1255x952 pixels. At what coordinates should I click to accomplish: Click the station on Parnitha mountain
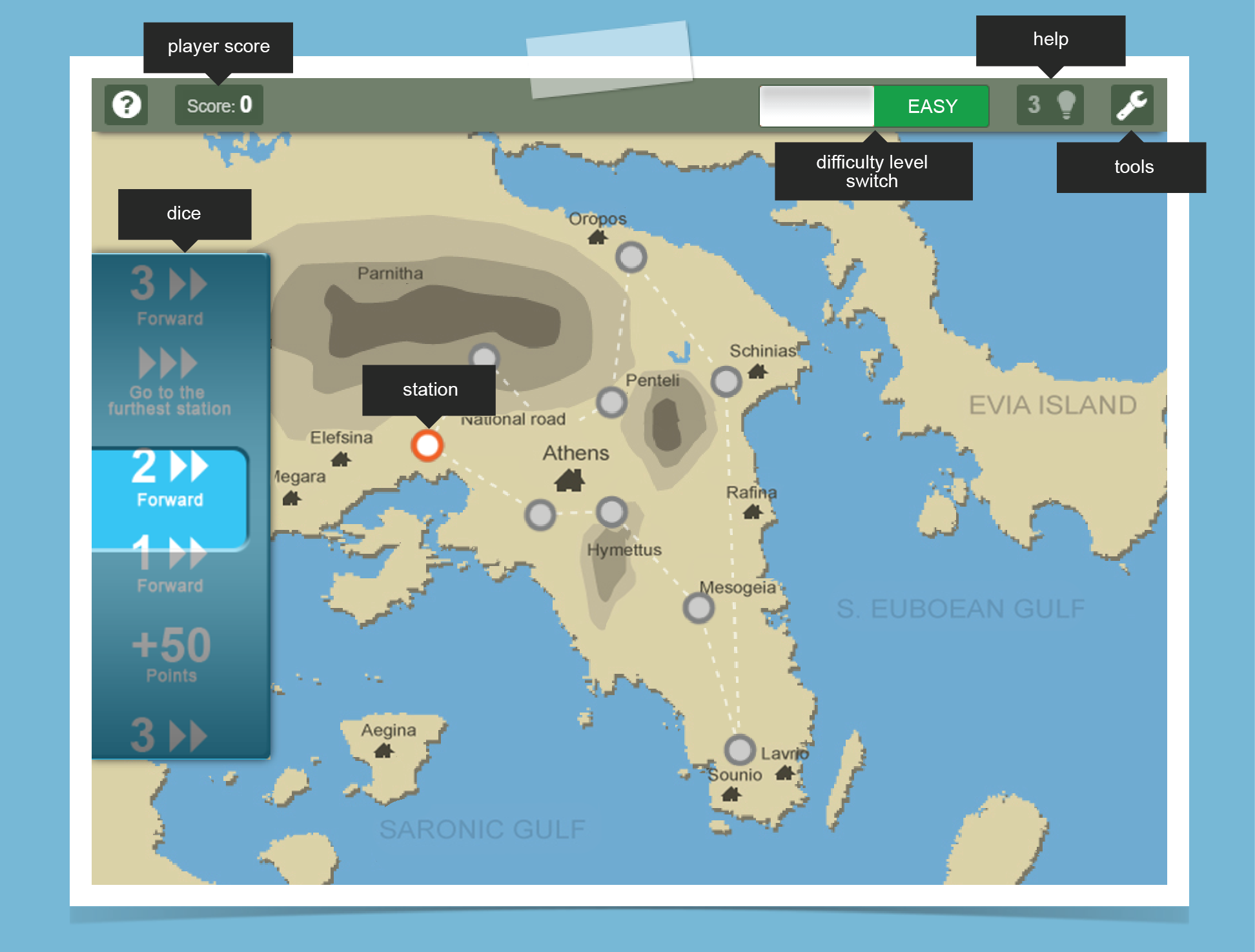click(484, 355)
